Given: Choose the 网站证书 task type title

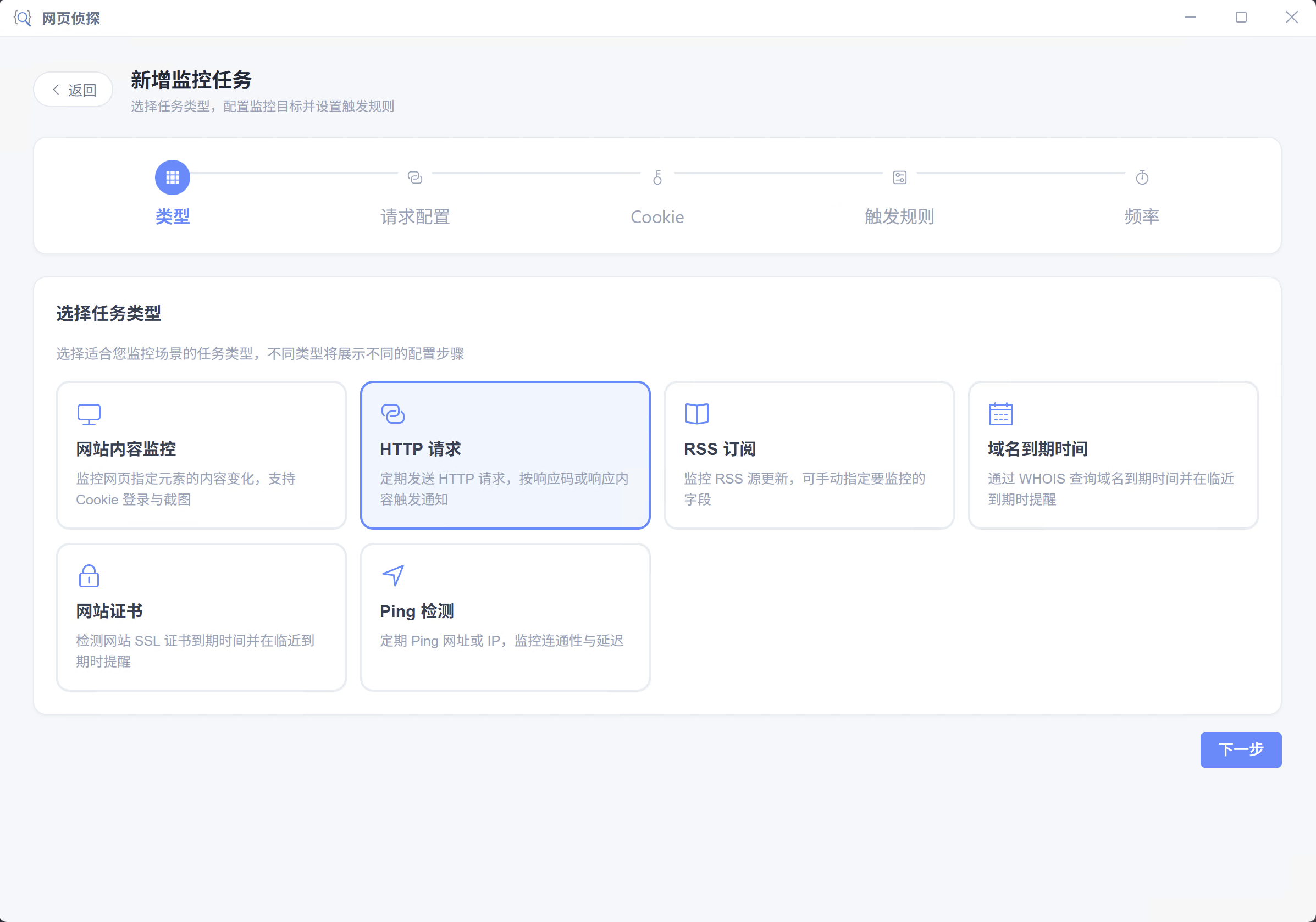Looking at the screenshot, I should [x=109, y=611].
